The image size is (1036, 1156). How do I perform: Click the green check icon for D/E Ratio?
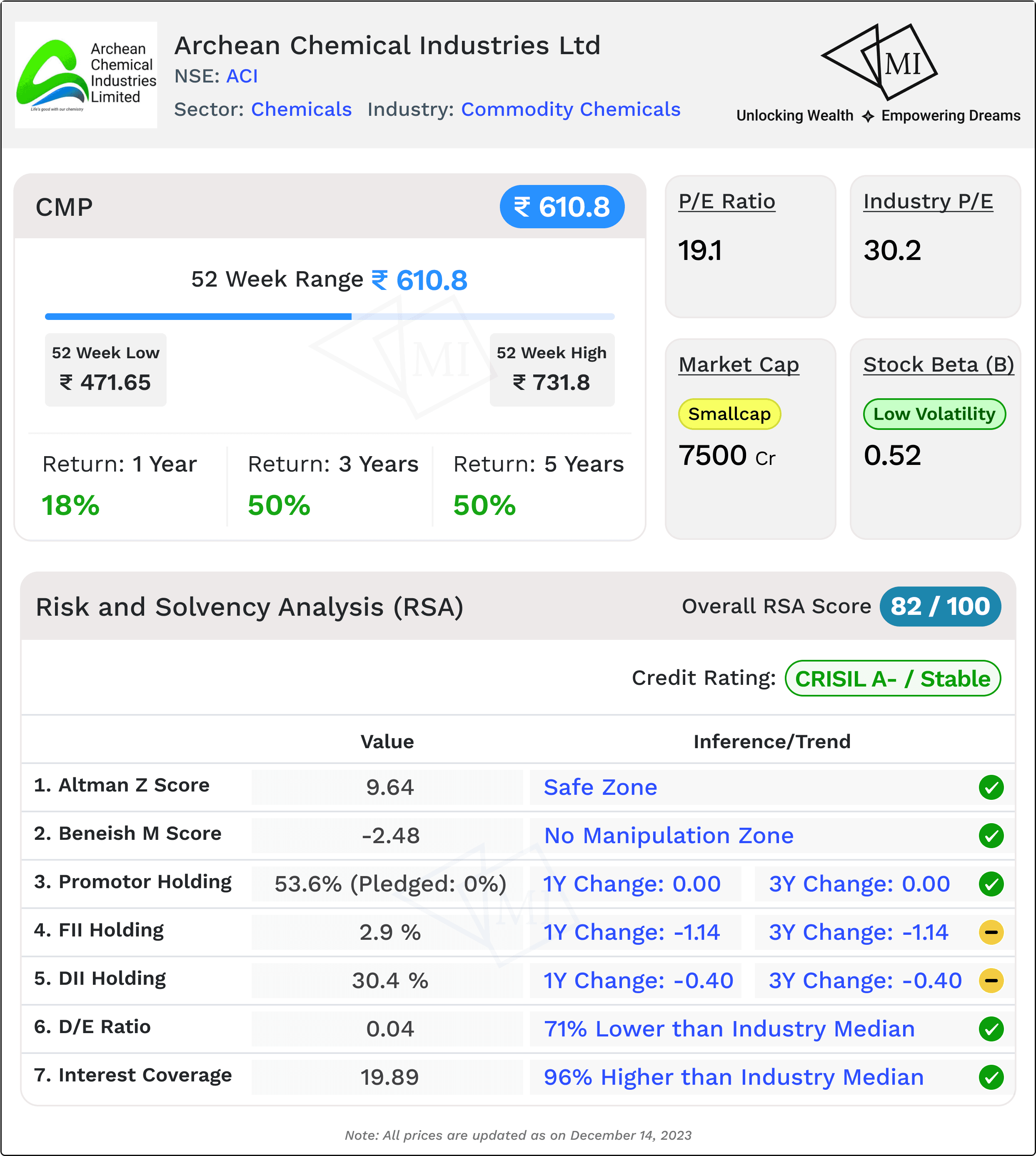(x=991, y=1029)
